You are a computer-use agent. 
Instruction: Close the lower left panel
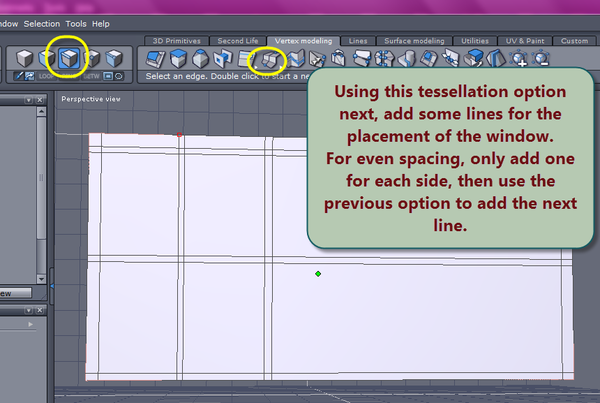pyautogui.click(x=39, y=310)
